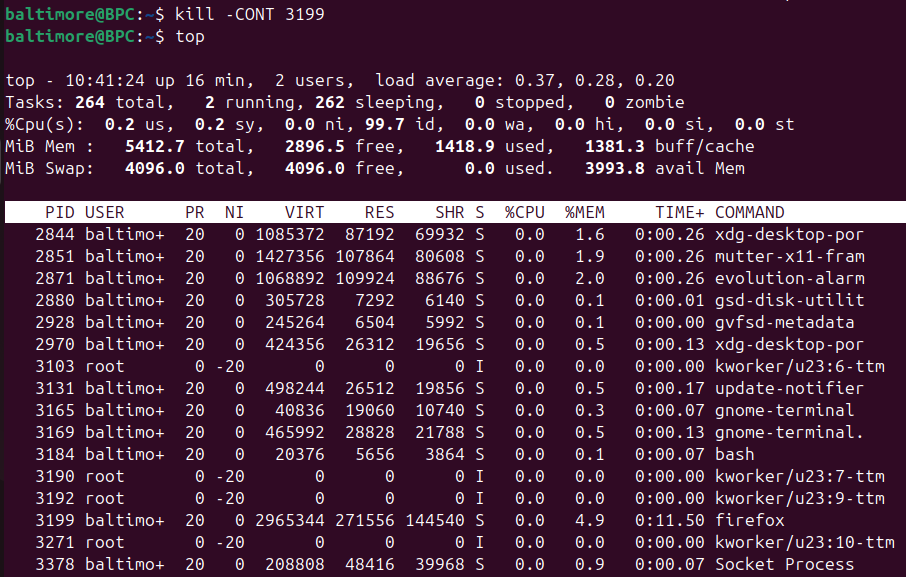Viewport: 906px width, 577px height.
Task: Click the 10:41:24 time in top header
Action: (x=105, y=80)
